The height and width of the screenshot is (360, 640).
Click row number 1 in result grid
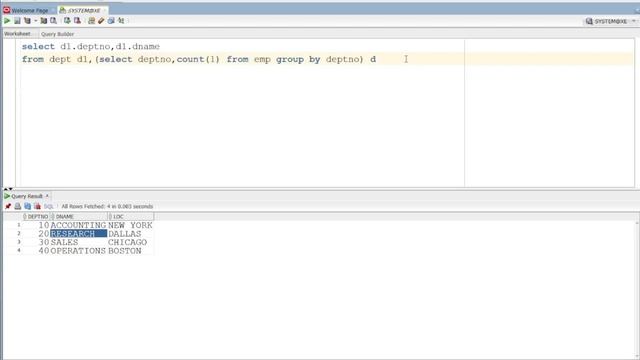pos(18,225)
